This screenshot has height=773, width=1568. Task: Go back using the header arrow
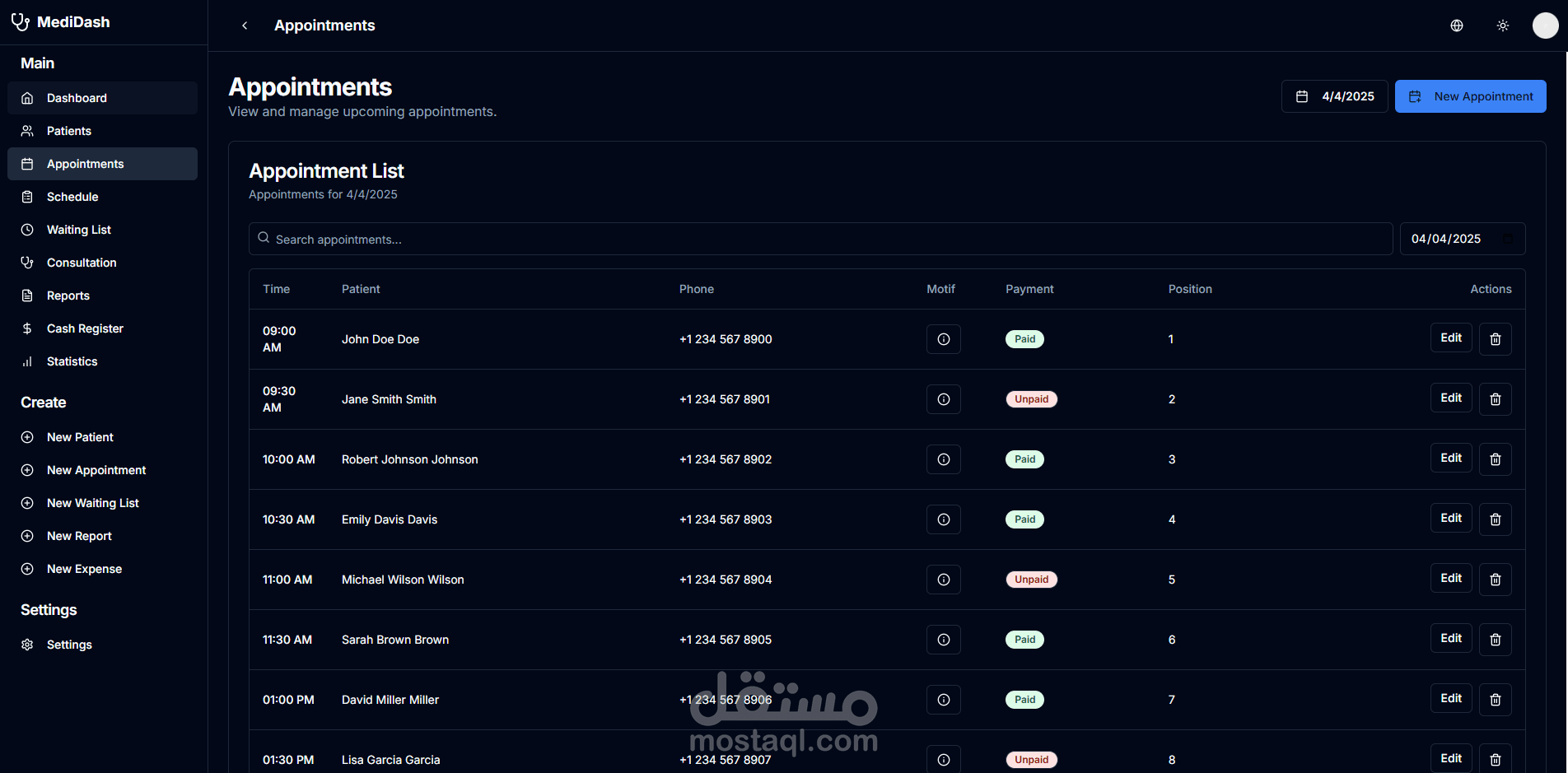[x=245, y=26]
